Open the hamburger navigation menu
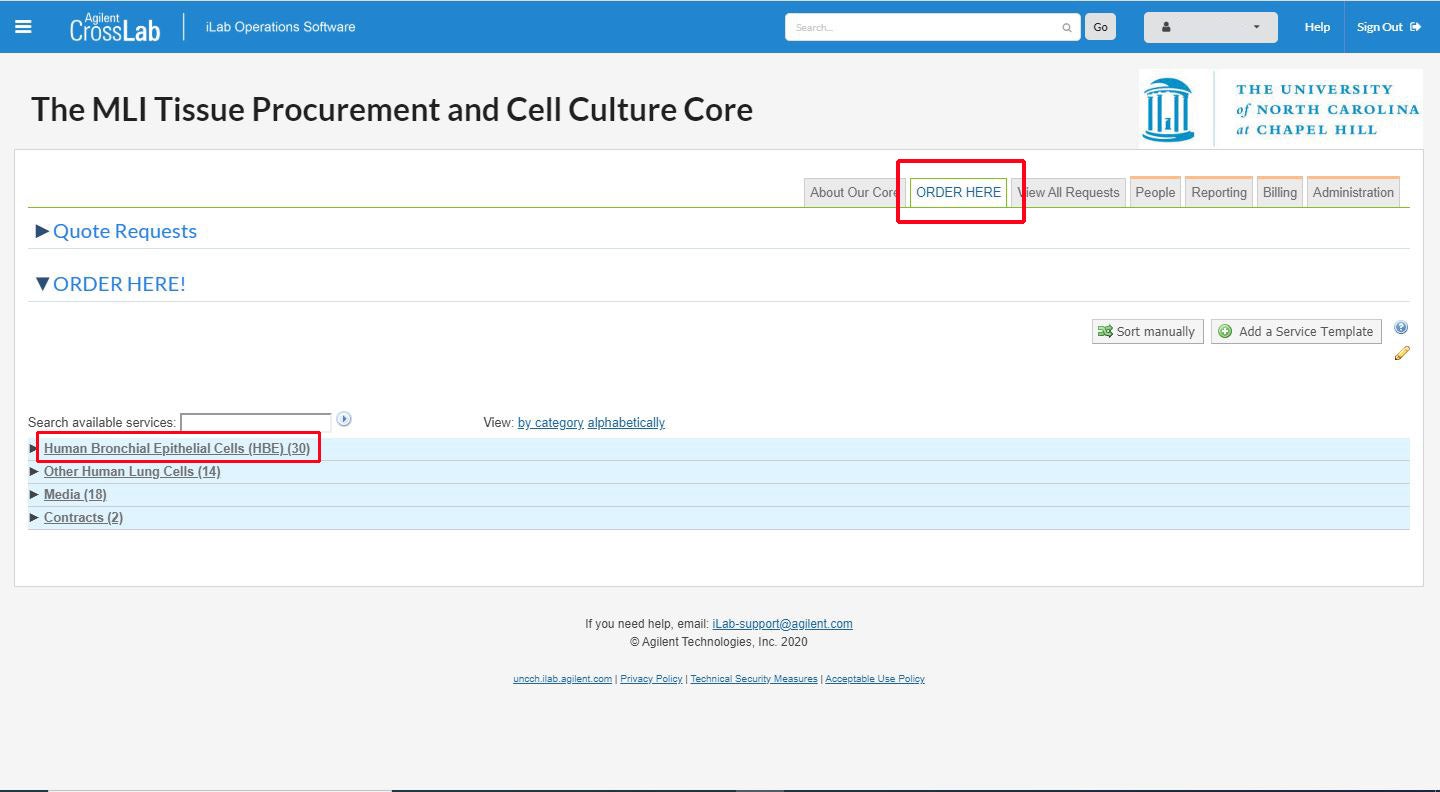1440x792 pixels. [23, 27]
